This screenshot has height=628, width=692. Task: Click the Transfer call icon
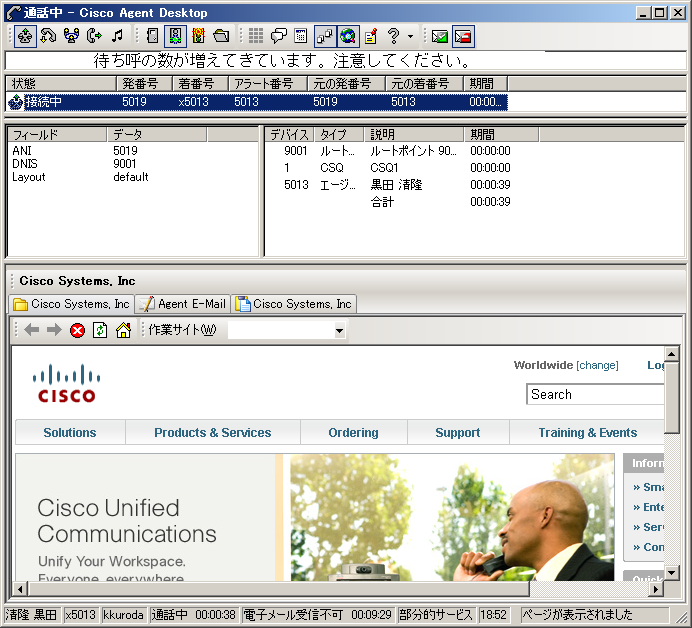click(94, 36)
